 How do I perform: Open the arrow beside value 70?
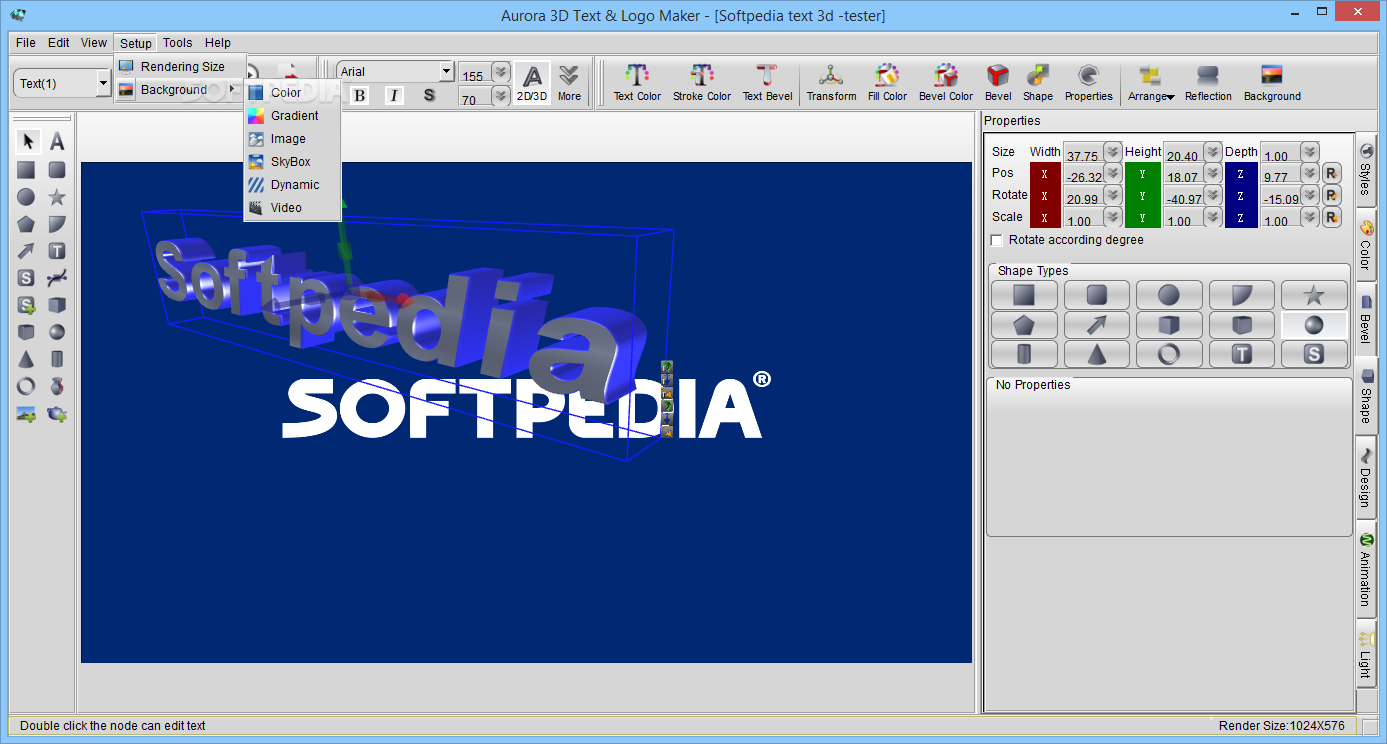click(x=500, y=96)
